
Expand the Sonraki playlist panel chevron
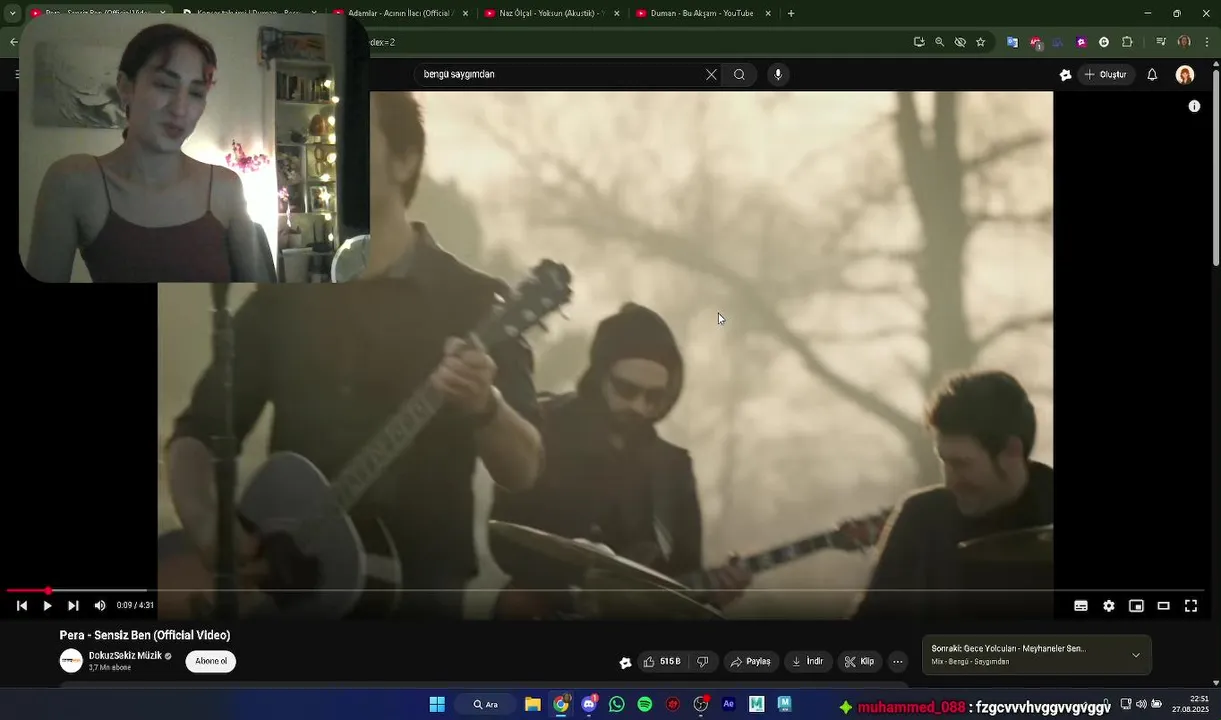point(1136,655)
